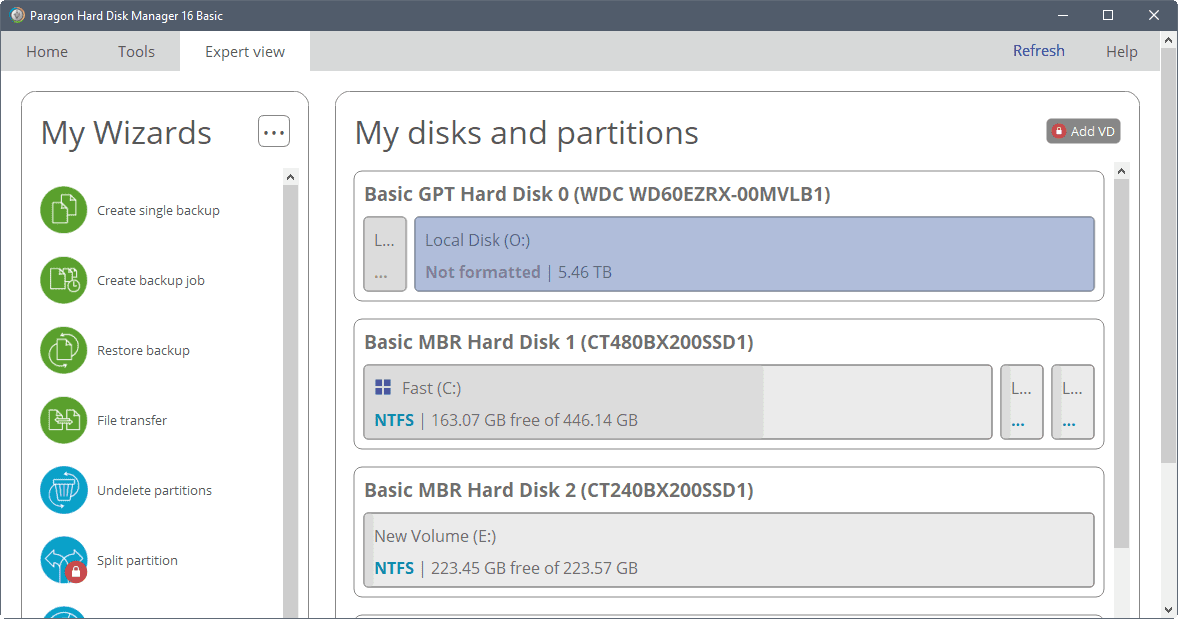Click the Create single backup label
Viewport: 1178px width, 619px height.
(159, 210)
